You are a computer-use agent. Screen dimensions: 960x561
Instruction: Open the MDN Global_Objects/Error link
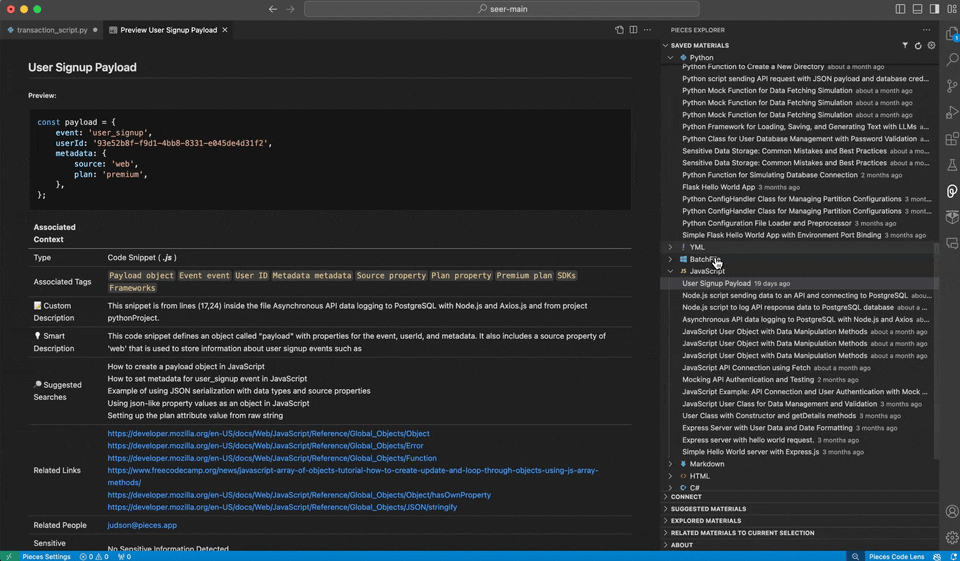265,446
